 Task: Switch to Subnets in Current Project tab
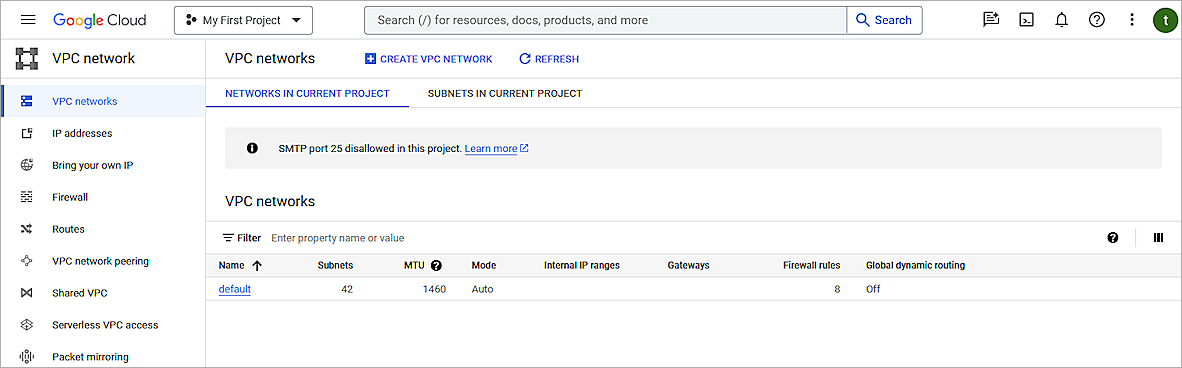point(505,94)
